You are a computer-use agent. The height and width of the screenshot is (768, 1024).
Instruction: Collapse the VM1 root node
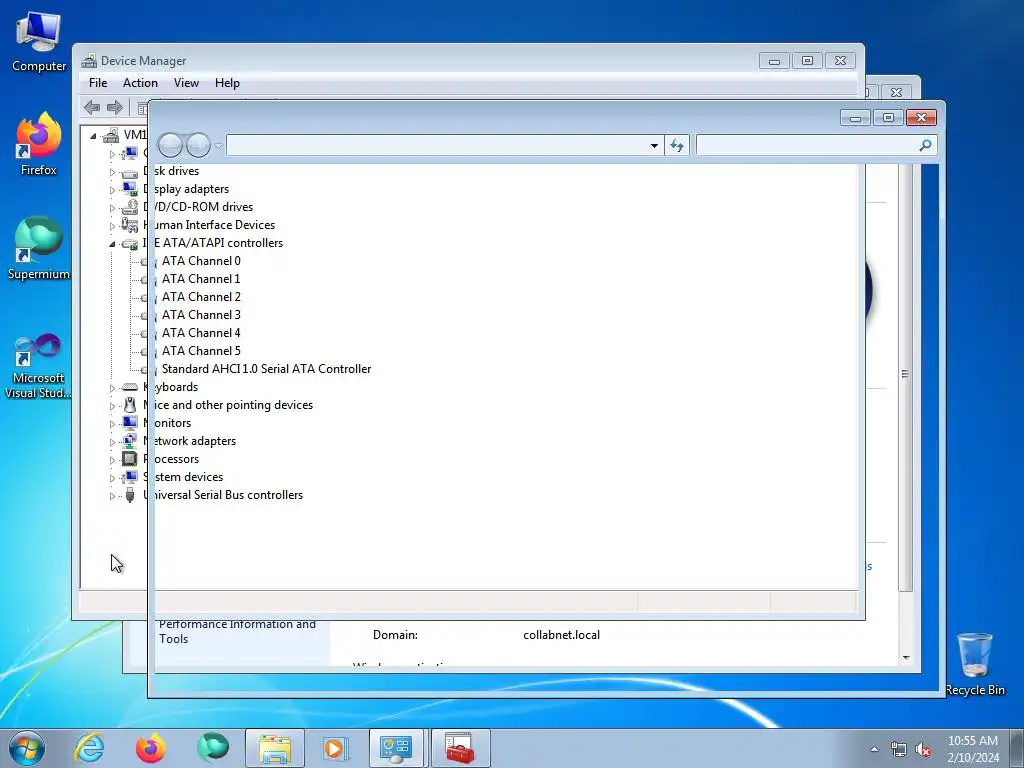coord(93,136)
